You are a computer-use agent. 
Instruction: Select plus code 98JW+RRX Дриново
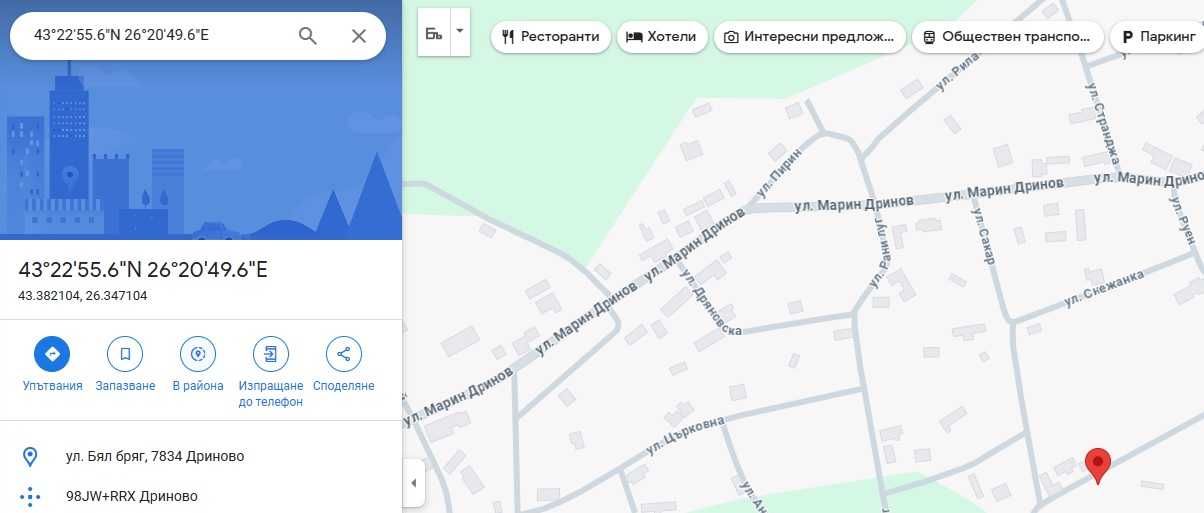132,496
